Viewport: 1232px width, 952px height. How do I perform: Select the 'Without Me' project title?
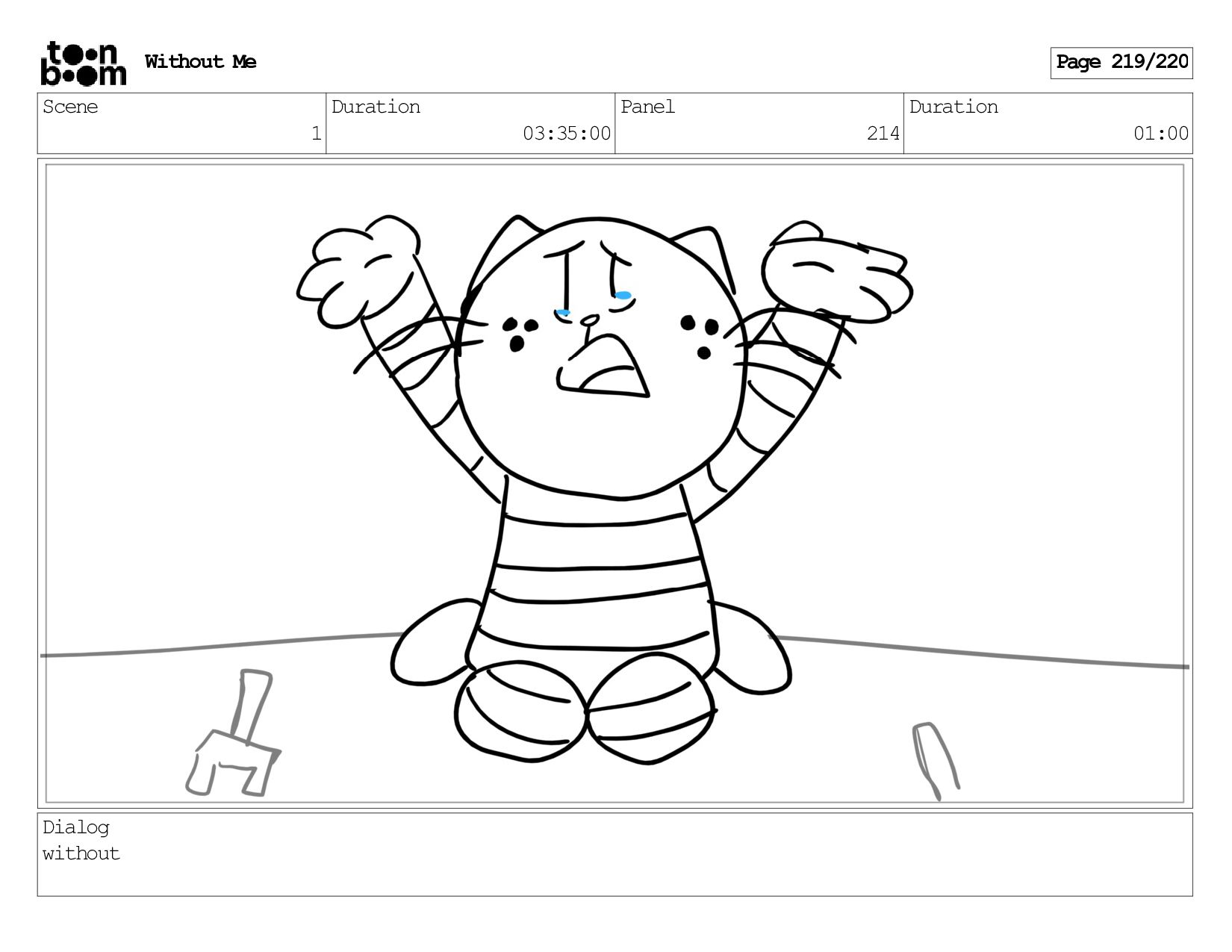(201, 62)
